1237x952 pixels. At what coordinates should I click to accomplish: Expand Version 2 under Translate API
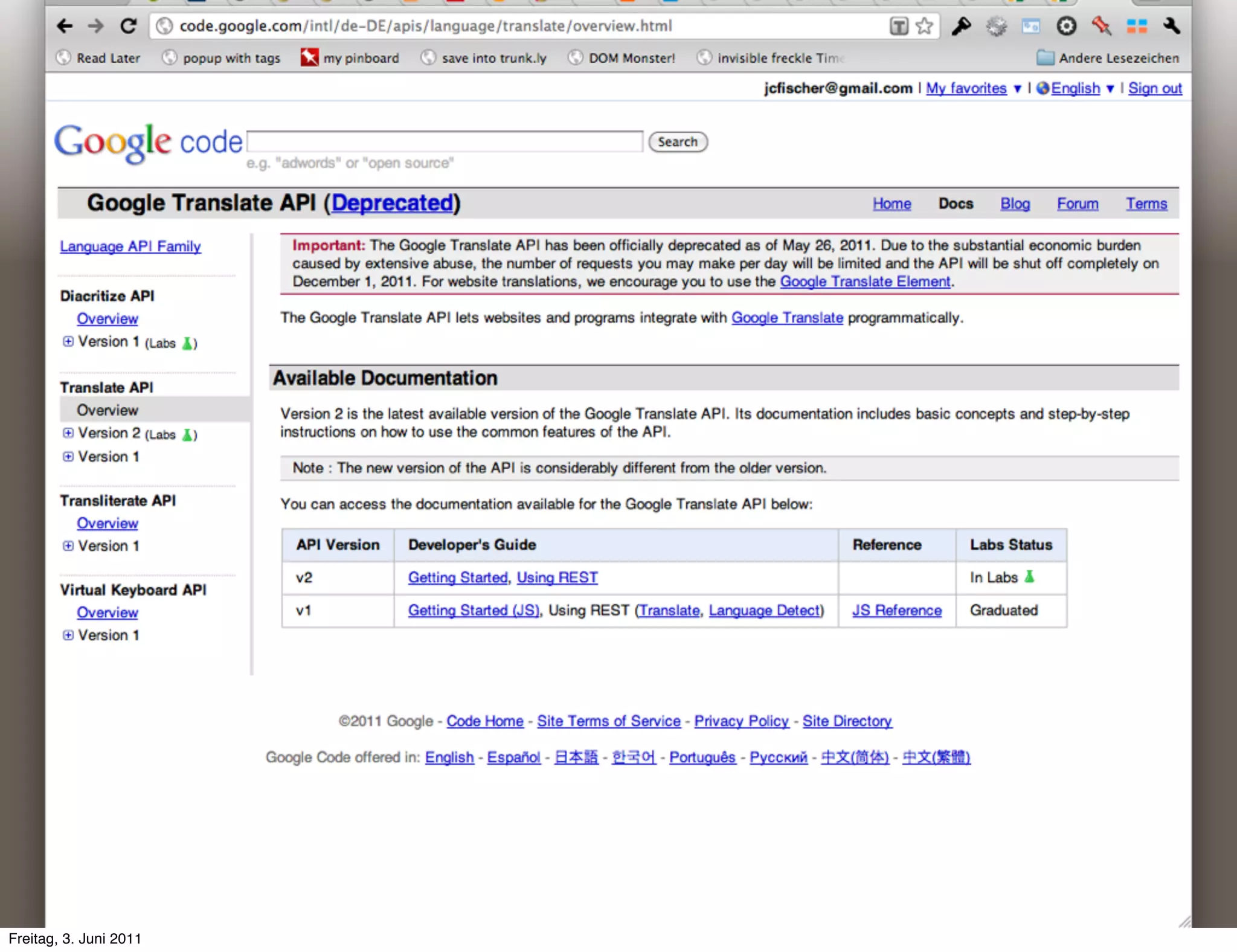click(68, 433)
